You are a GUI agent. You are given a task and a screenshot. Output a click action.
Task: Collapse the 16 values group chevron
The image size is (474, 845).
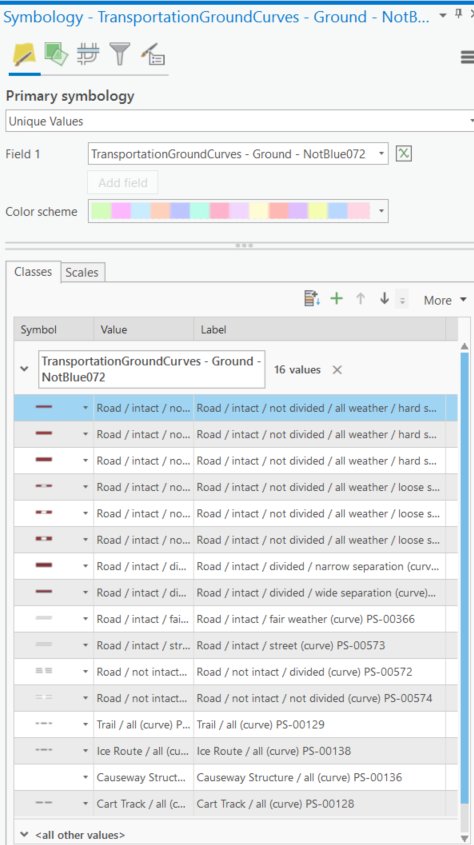coord(24,370)
